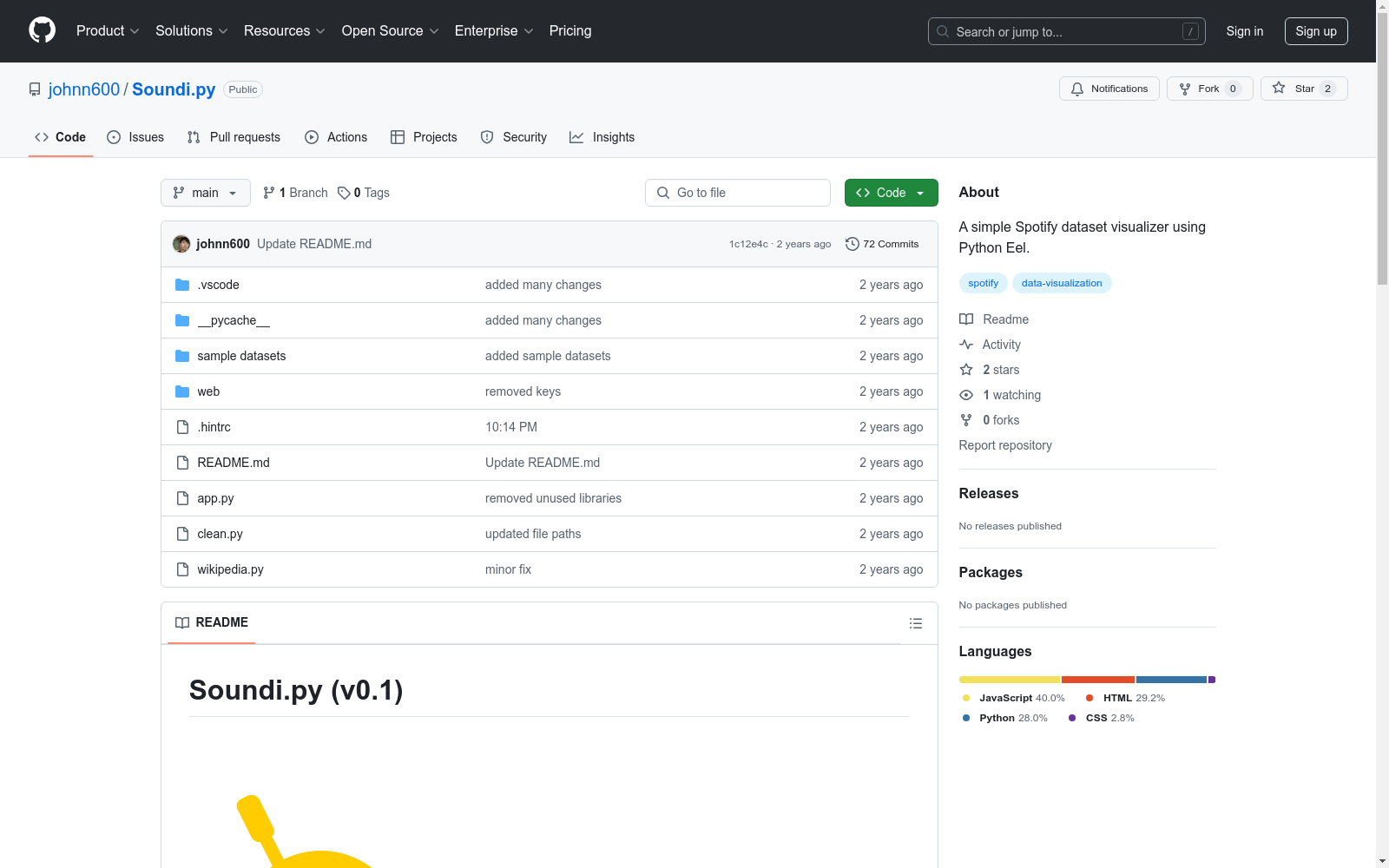This screenshot has width=1389, height=868.
Task: Click the README.md file icon
Action: tap(182, 463)
